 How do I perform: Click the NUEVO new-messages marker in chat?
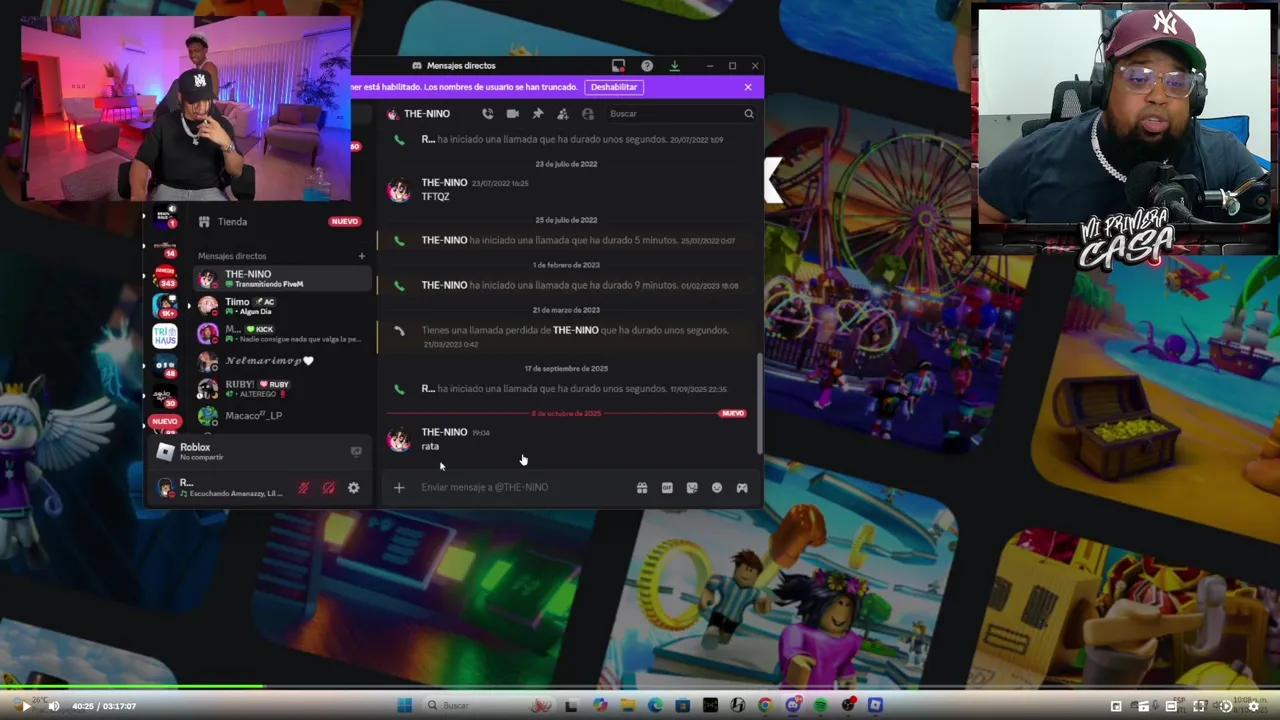tap(733, 413)
